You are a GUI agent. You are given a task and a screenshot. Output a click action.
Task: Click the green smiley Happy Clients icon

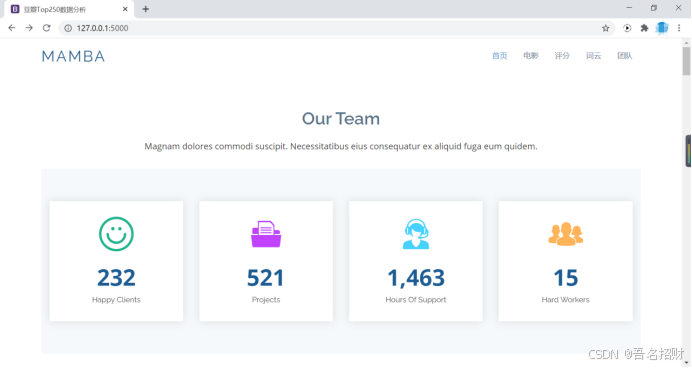click(x=116, y=234)
